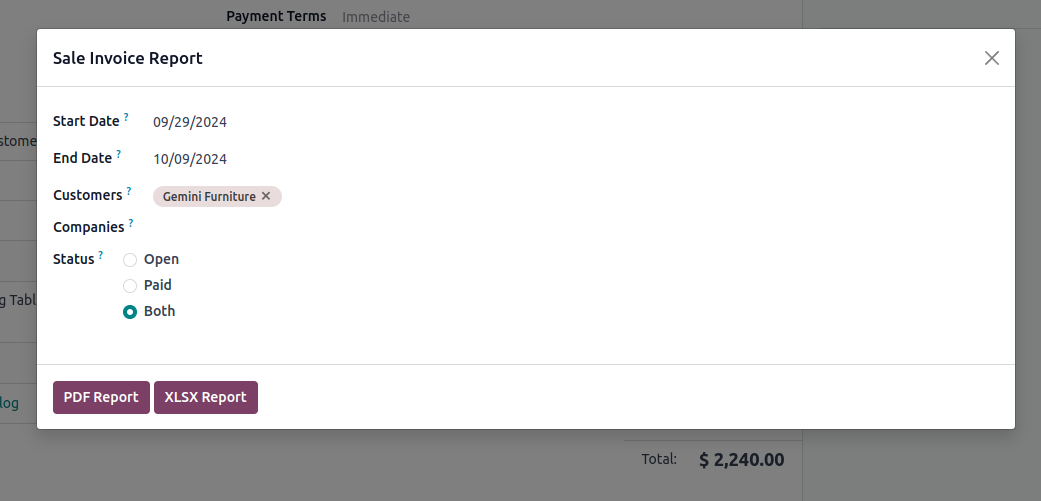Generate the PDF Report
The image size is (1041, 501).
(101, 397)
